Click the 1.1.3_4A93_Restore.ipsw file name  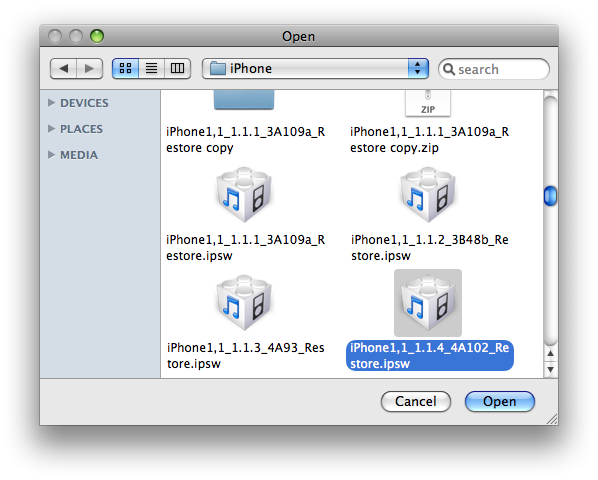click(x=245, y=355)
